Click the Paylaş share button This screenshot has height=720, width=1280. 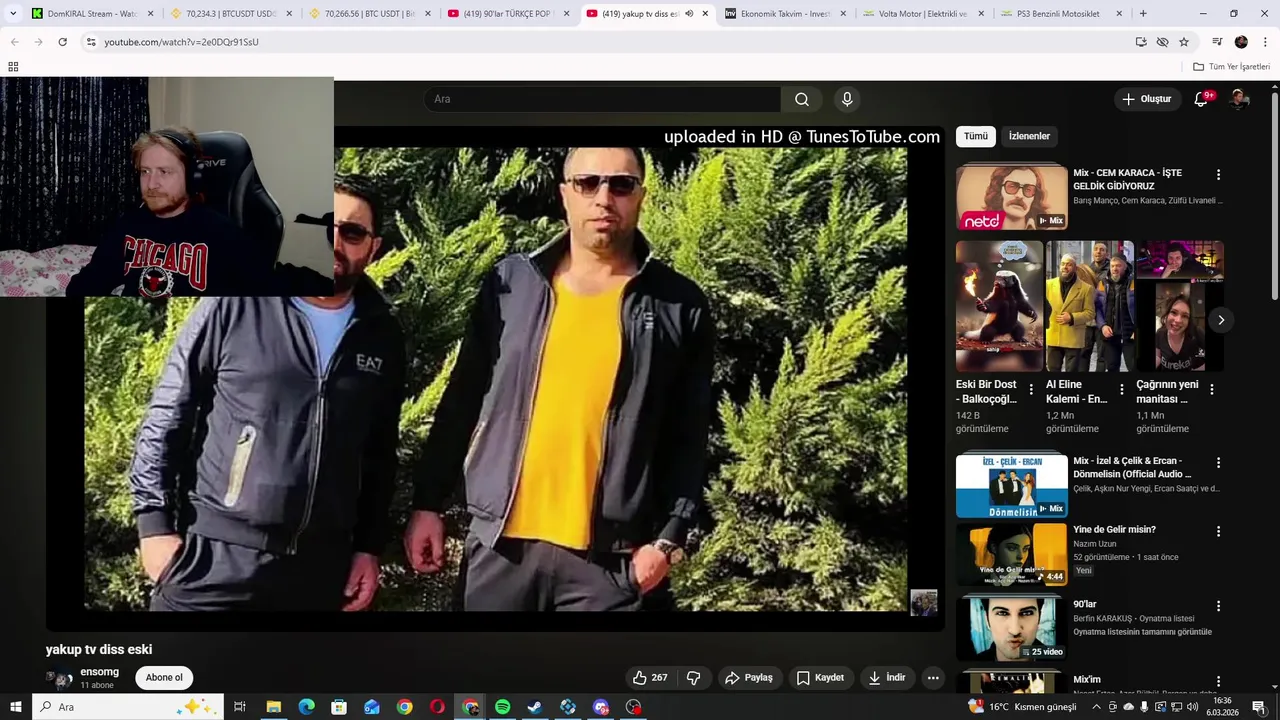[749, 678]
